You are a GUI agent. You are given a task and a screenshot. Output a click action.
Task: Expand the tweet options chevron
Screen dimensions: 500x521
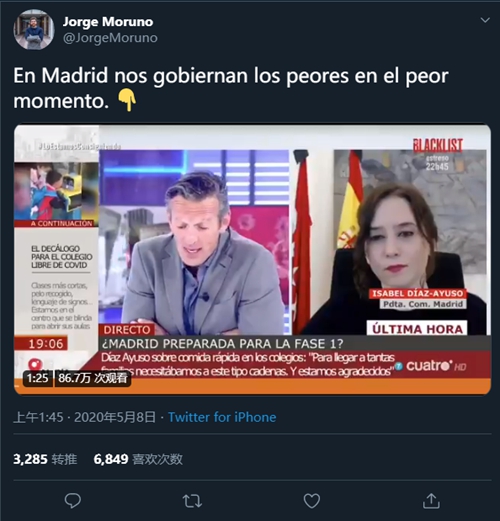tap(485, 20)
